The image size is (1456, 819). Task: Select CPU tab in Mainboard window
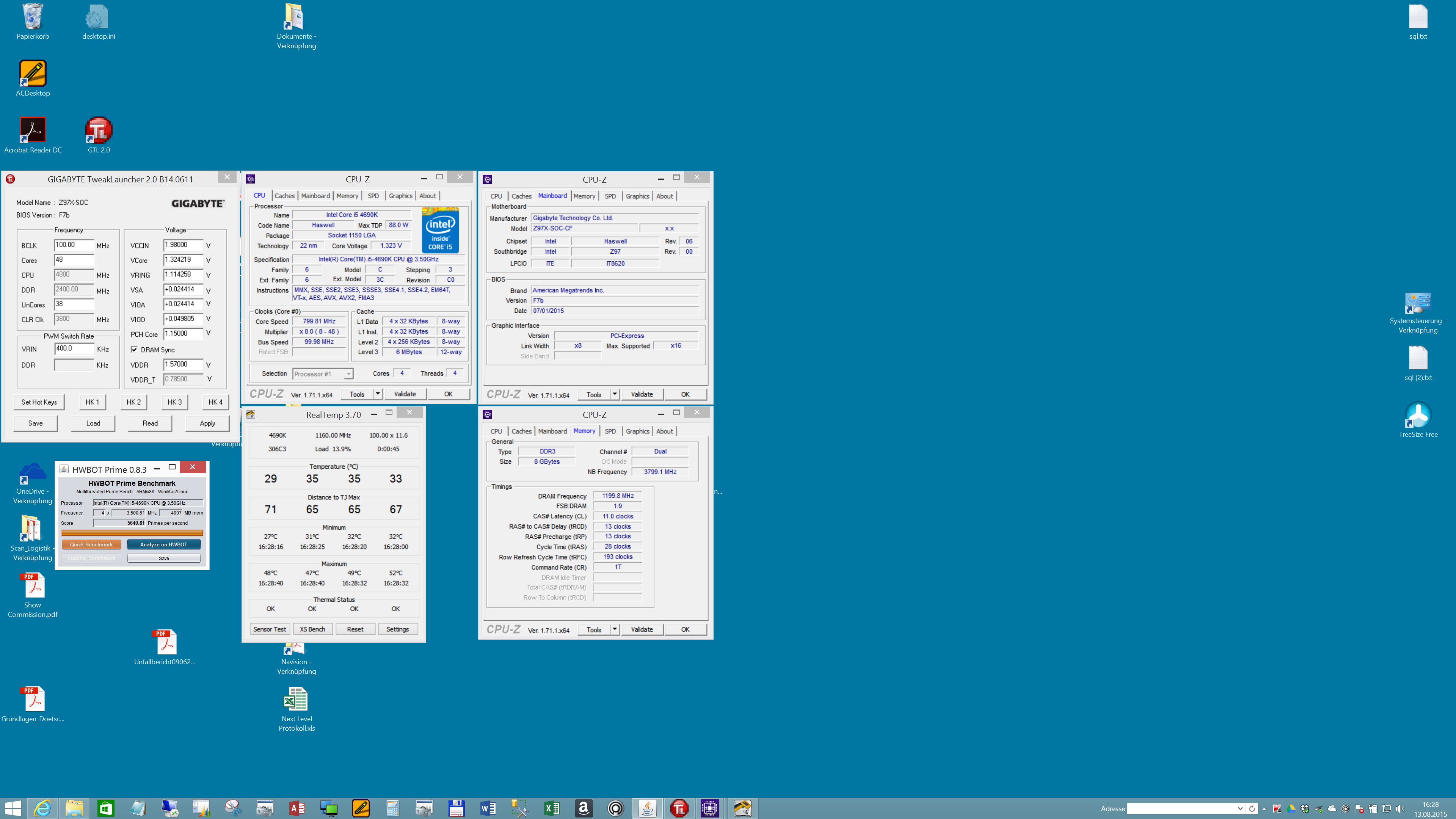(496, 196)
